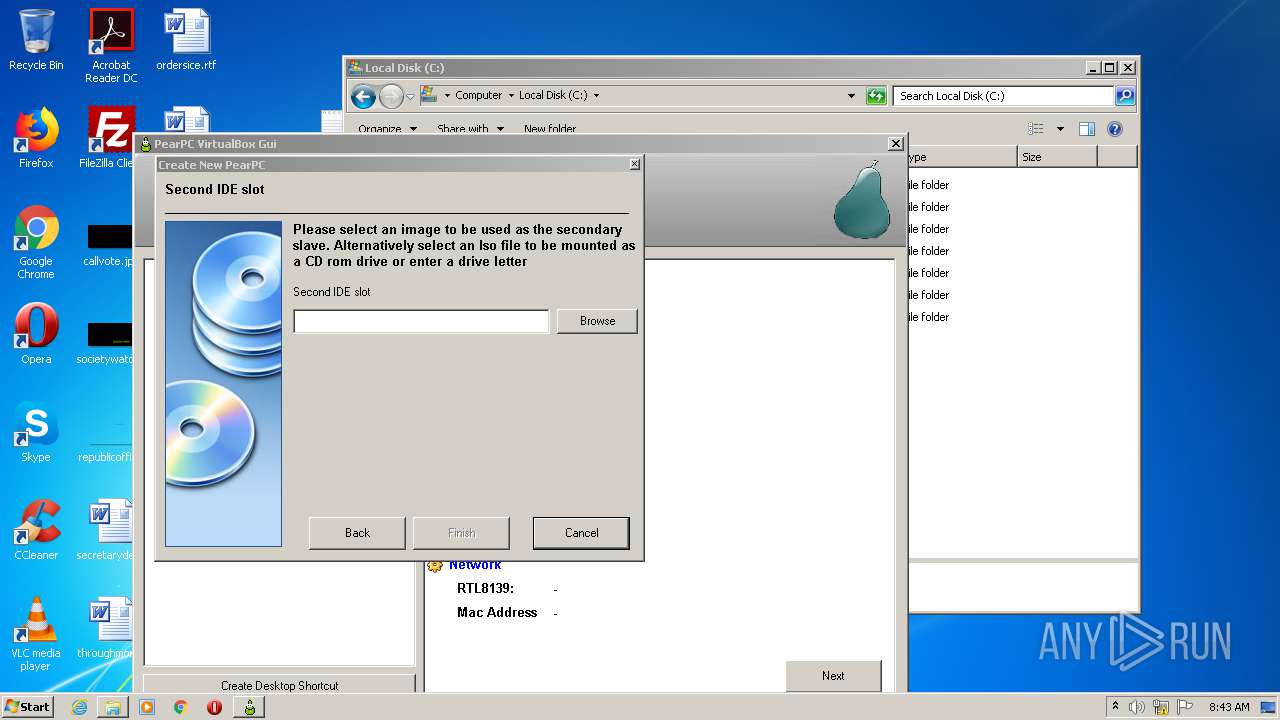Click Cancel button in wizard

tap(581, 533)
